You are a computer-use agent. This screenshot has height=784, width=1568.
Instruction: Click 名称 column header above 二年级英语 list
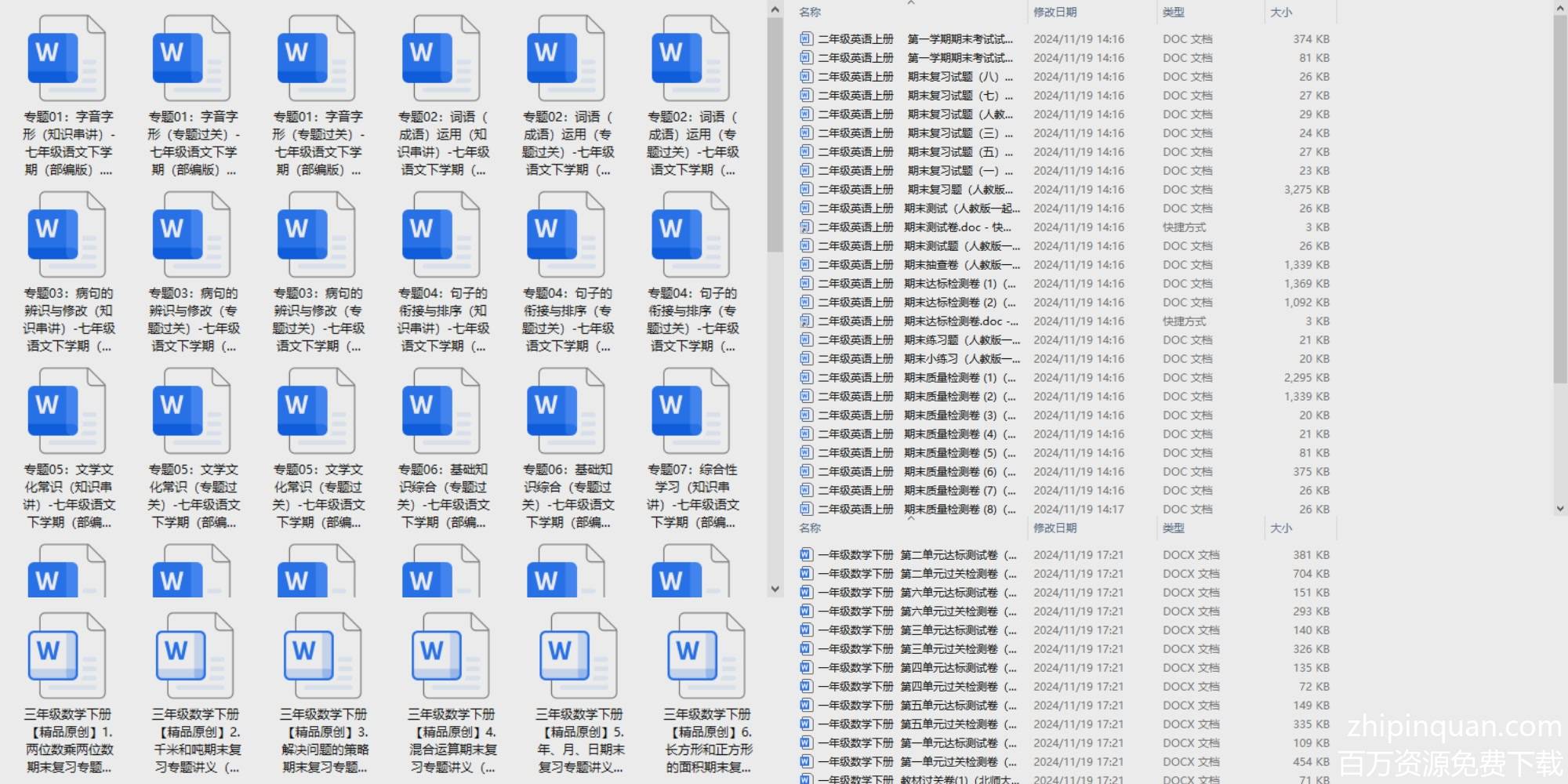(810, 13)
